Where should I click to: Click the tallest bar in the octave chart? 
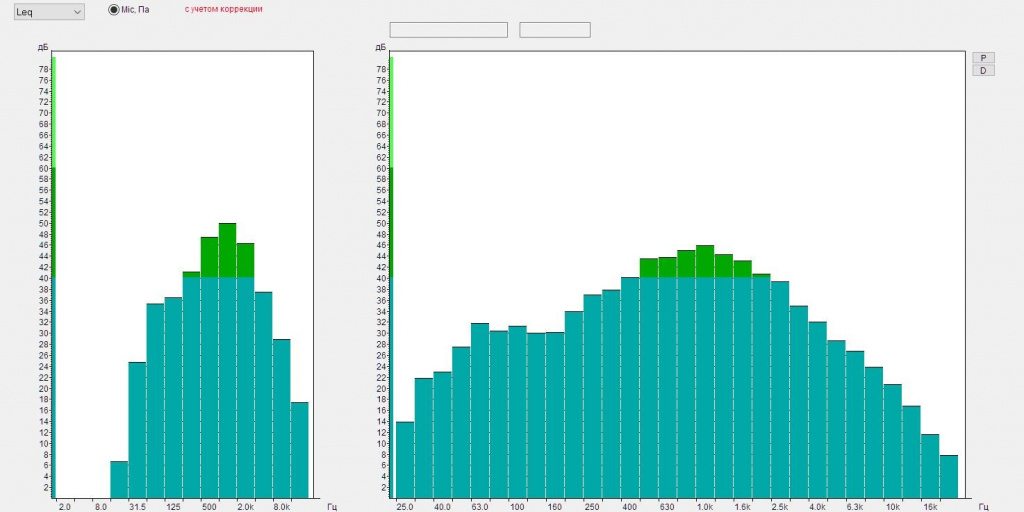(x=227, y=360)
